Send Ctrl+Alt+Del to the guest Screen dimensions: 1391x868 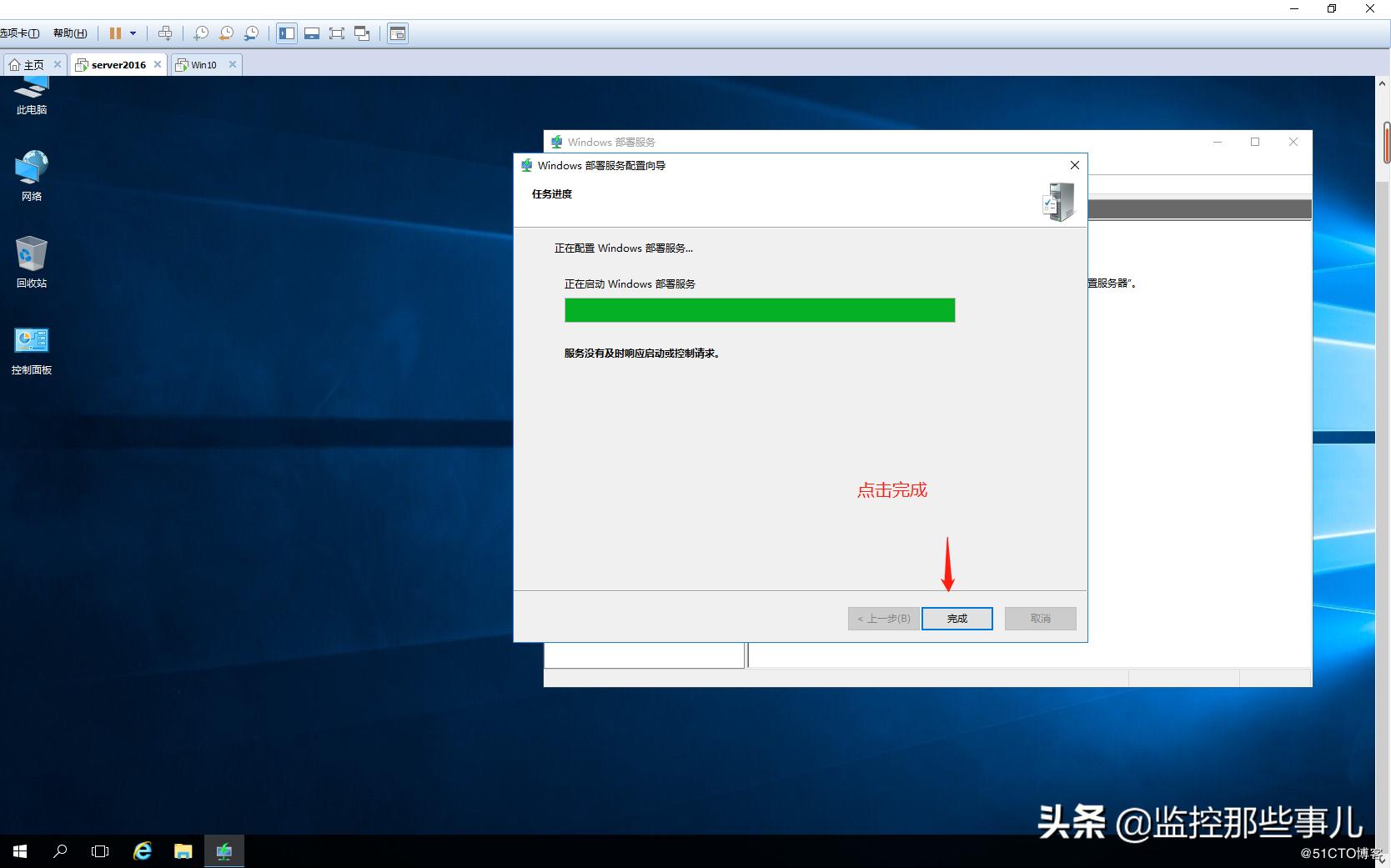[165, 33]
